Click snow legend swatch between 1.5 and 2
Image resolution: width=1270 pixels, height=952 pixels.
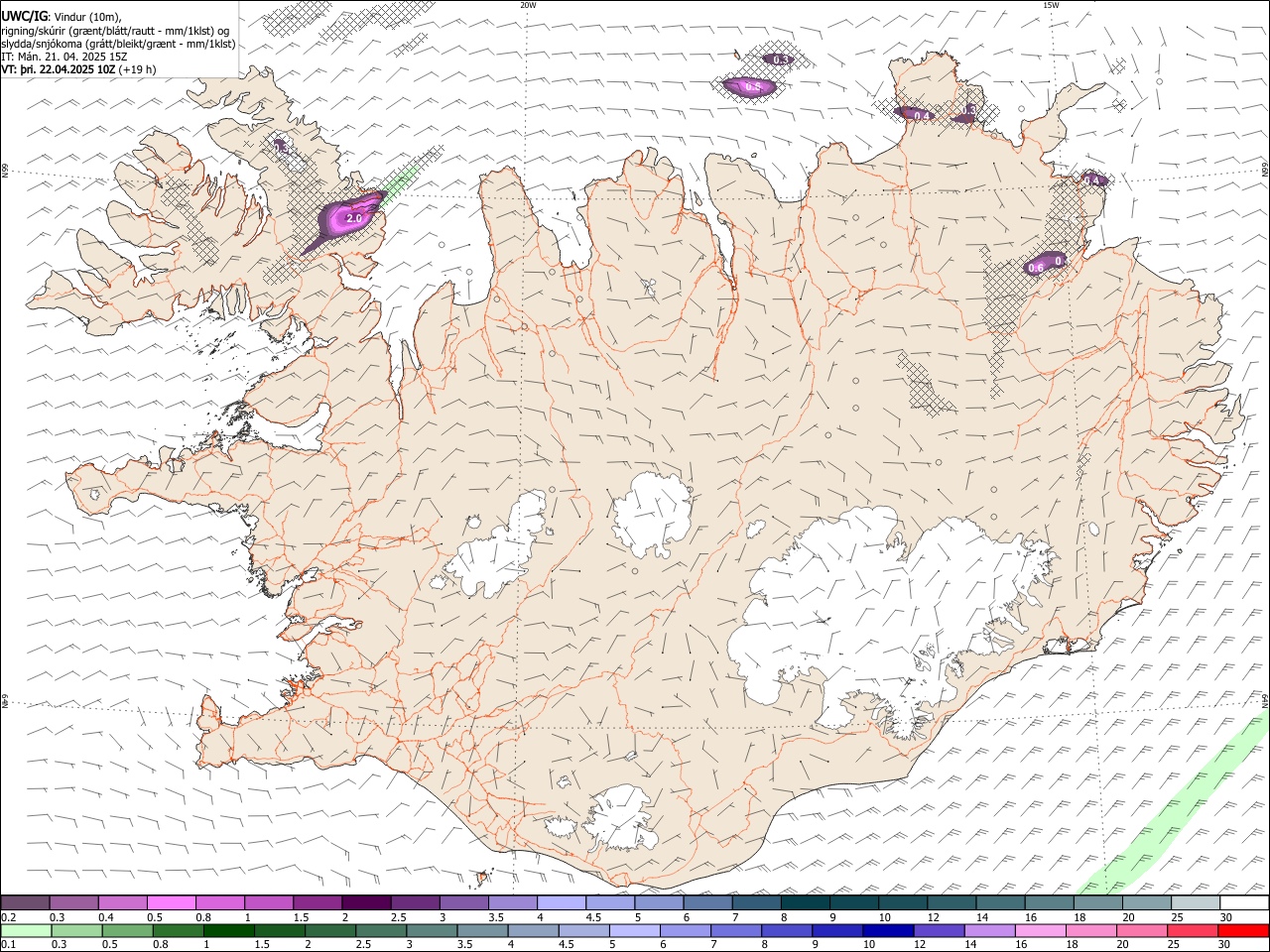pos(317,902)
